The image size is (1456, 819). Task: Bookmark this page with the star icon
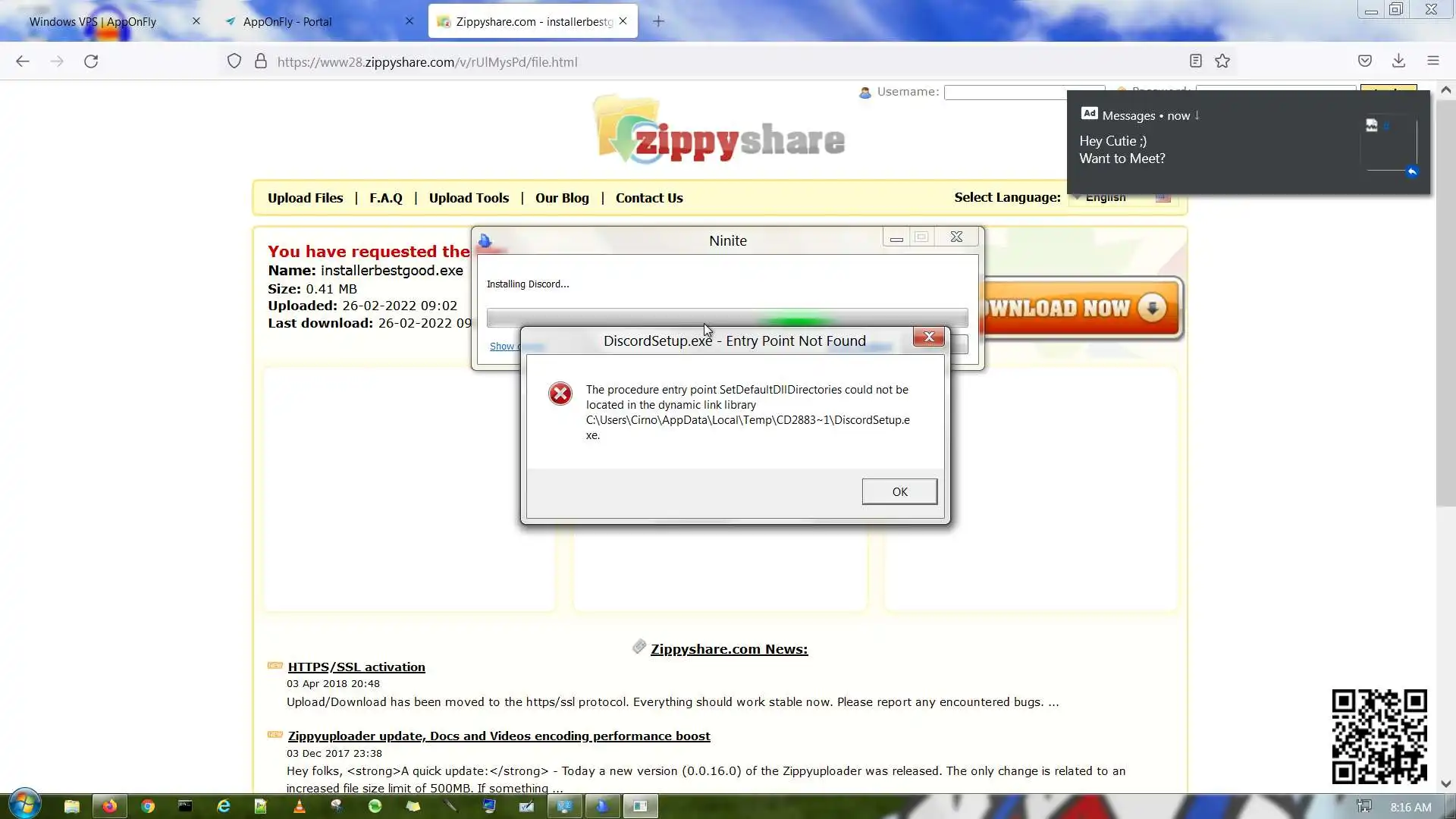point(1222,61)
